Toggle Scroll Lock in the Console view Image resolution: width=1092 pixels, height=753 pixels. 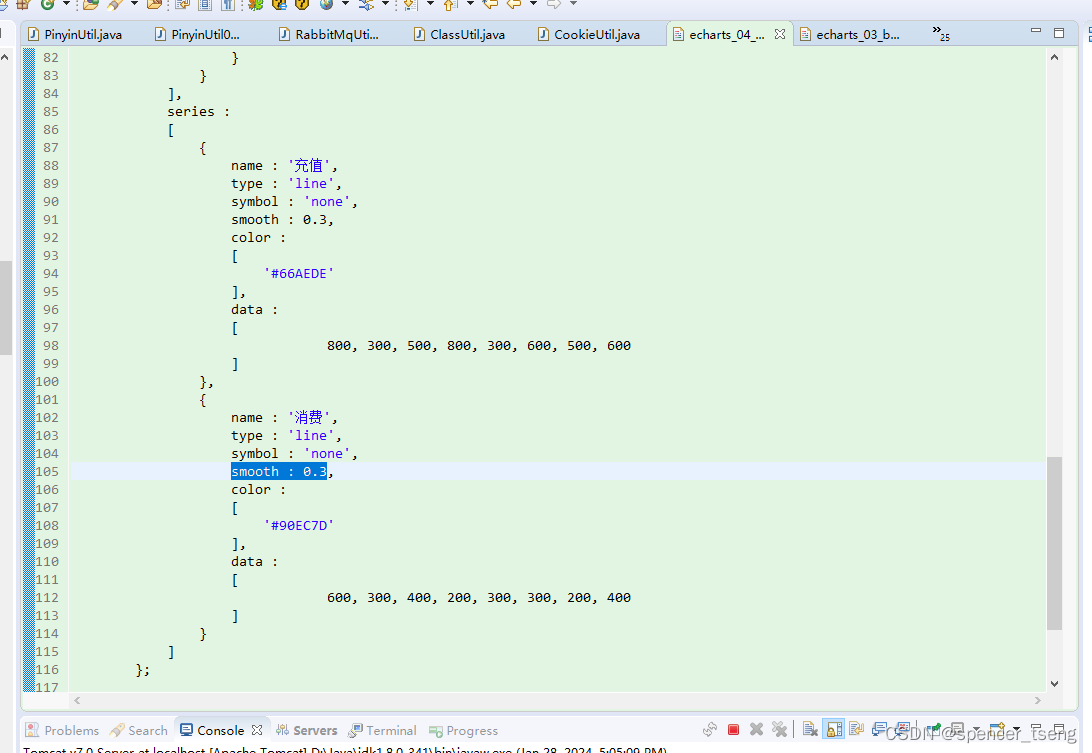click(833, 729)
